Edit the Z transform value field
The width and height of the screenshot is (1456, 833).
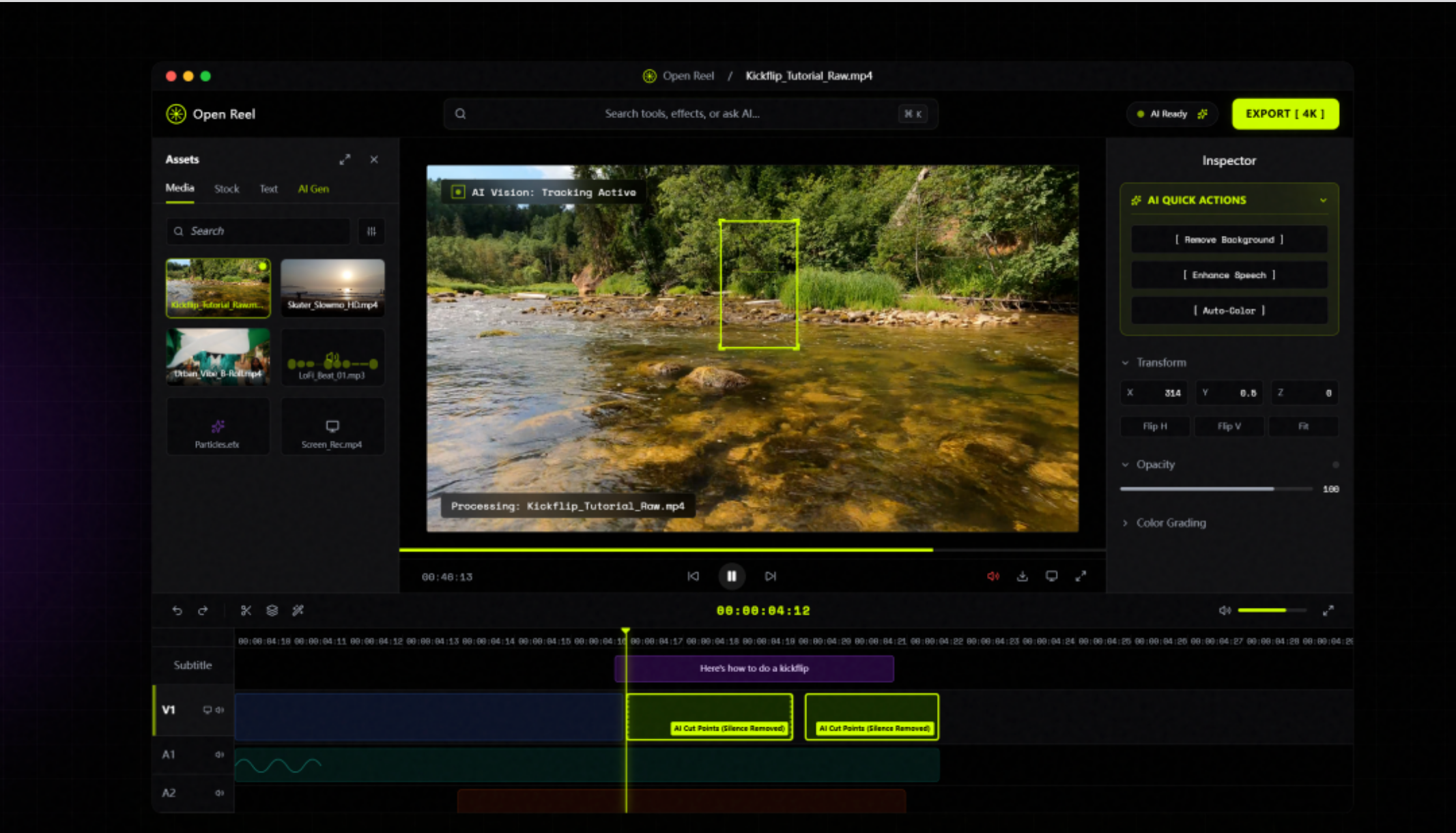[x=1304, y=393]
